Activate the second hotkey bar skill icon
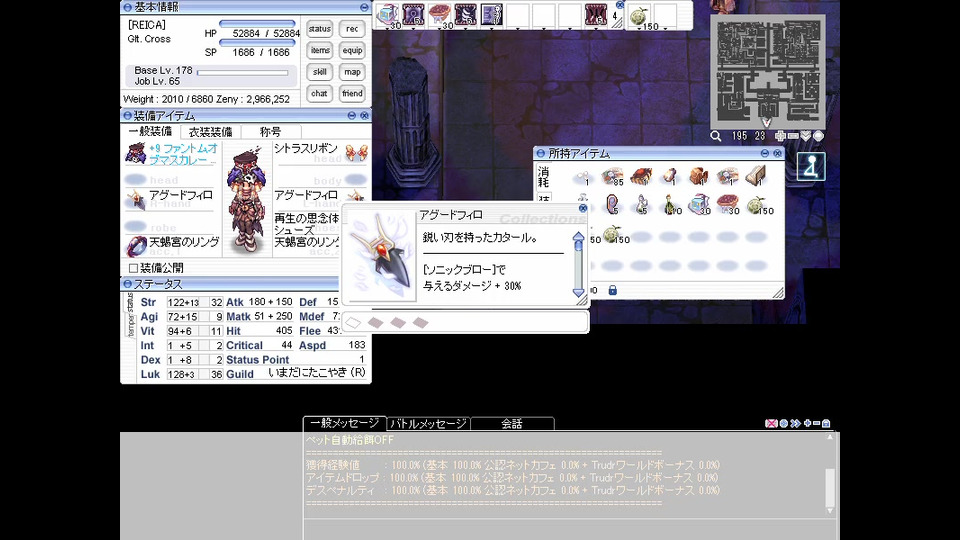This screenshot has height=540, width=960. coord(413,15)
